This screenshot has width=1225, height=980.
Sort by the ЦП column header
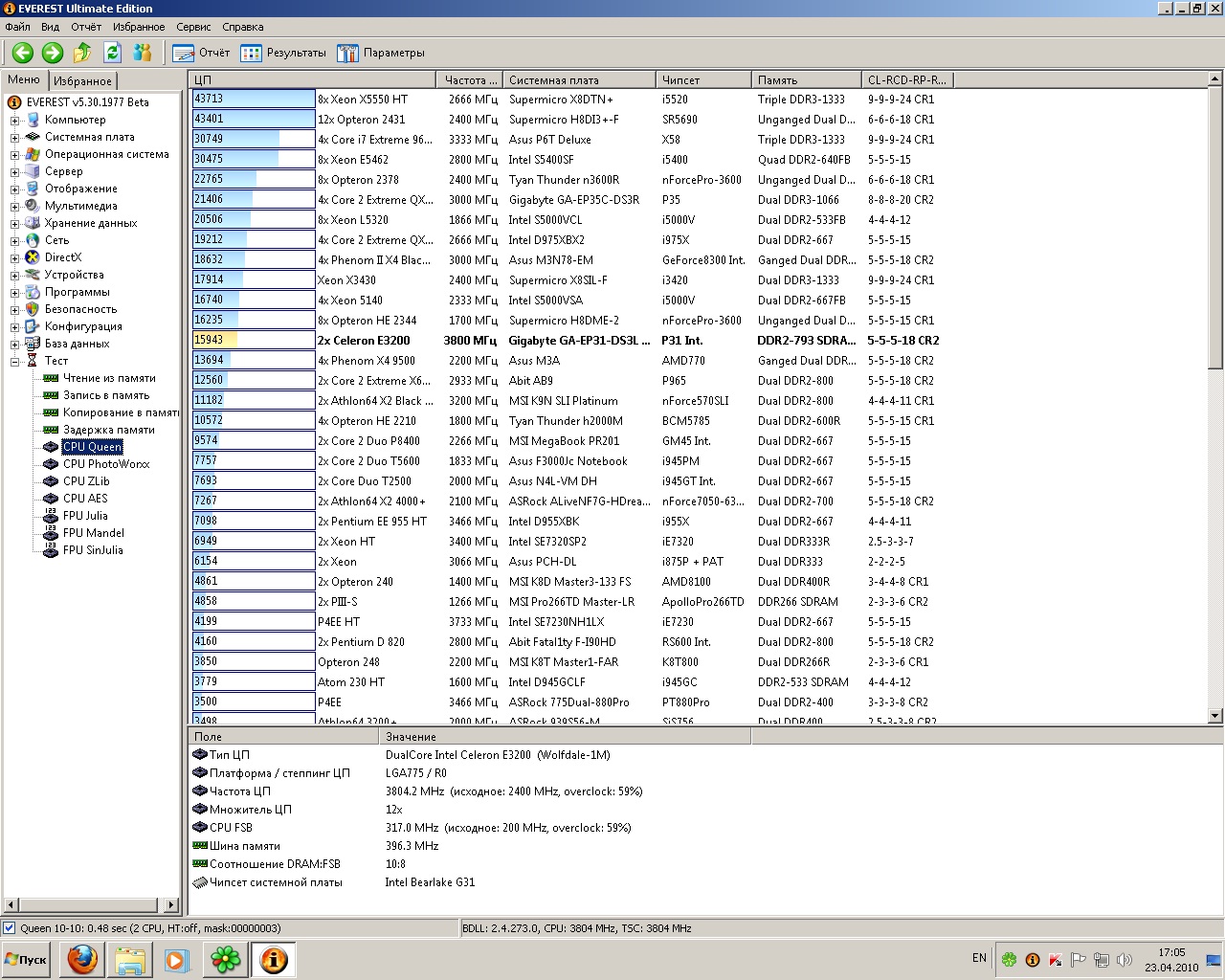pos(313,80)
